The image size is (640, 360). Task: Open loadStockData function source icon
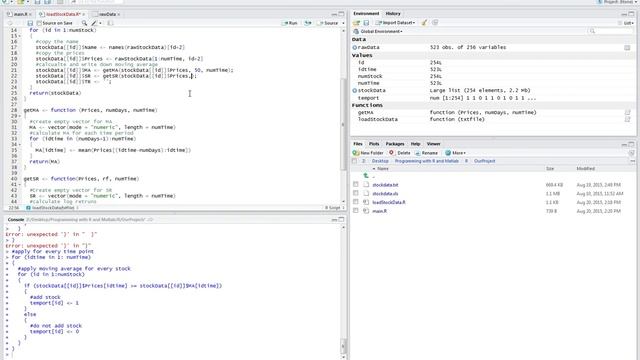point(627,119)
